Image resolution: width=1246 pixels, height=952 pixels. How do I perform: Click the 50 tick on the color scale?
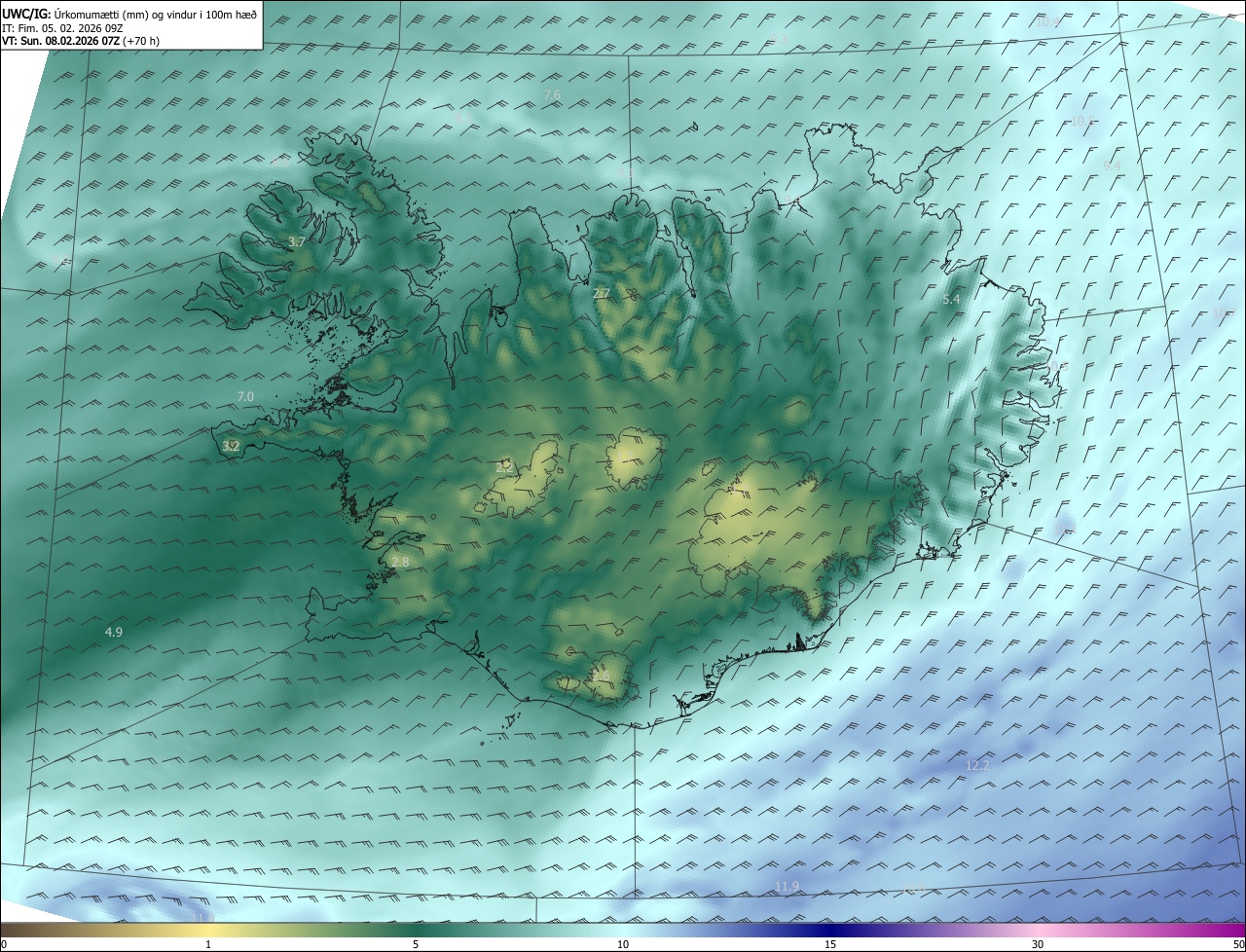pyautogui.click(x=1238, y=944)
